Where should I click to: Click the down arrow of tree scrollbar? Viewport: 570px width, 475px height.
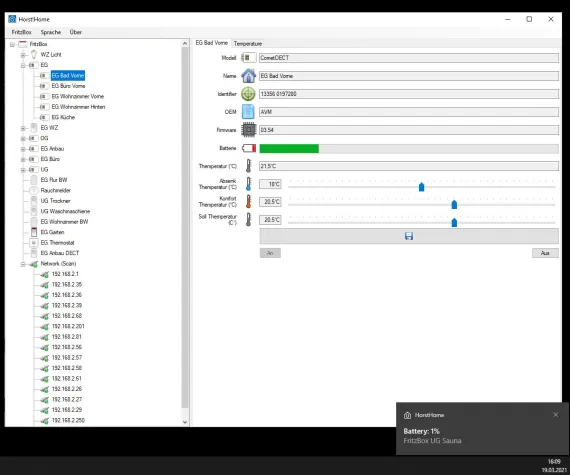[x=185, y=422]
